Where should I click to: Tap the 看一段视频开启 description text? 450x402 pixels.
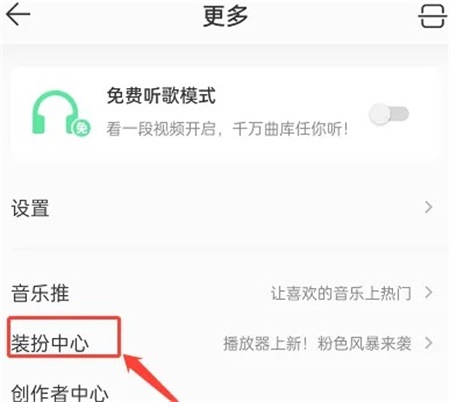(x=162, y=129)
